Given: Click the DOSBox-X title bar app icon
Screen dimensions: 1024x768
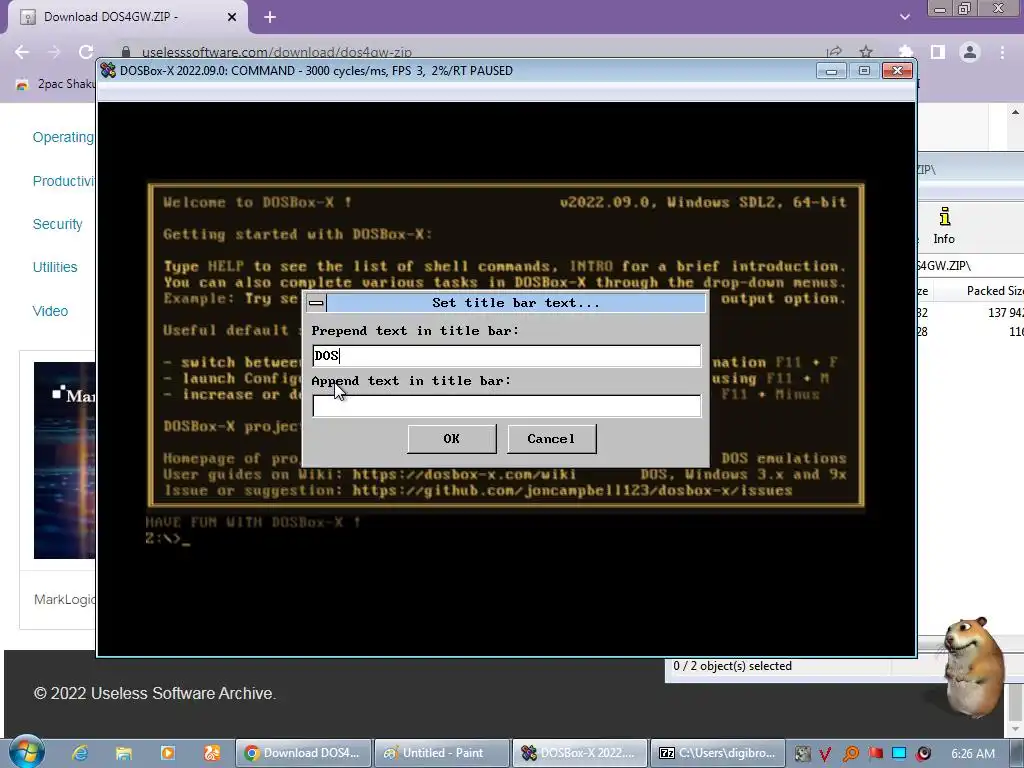Looking at the screenshot, I should click(108, 71).
